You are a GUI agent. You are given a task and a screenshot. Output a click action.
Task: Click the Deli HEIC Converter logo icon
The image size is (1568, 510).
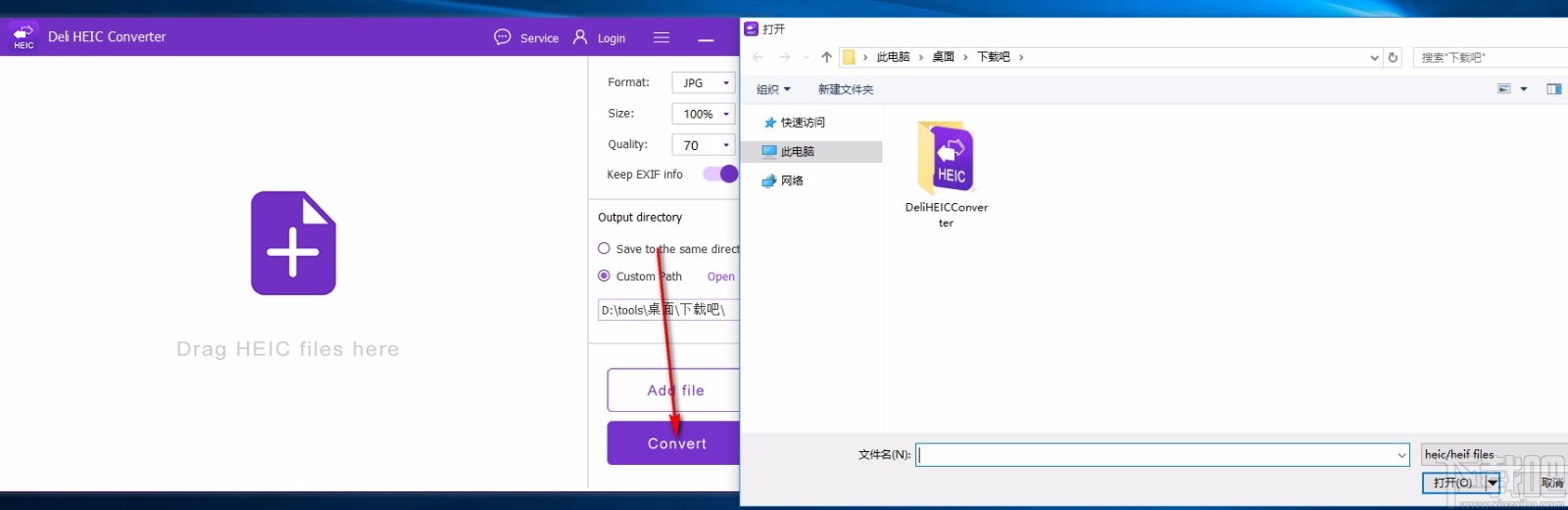point(24,36)
